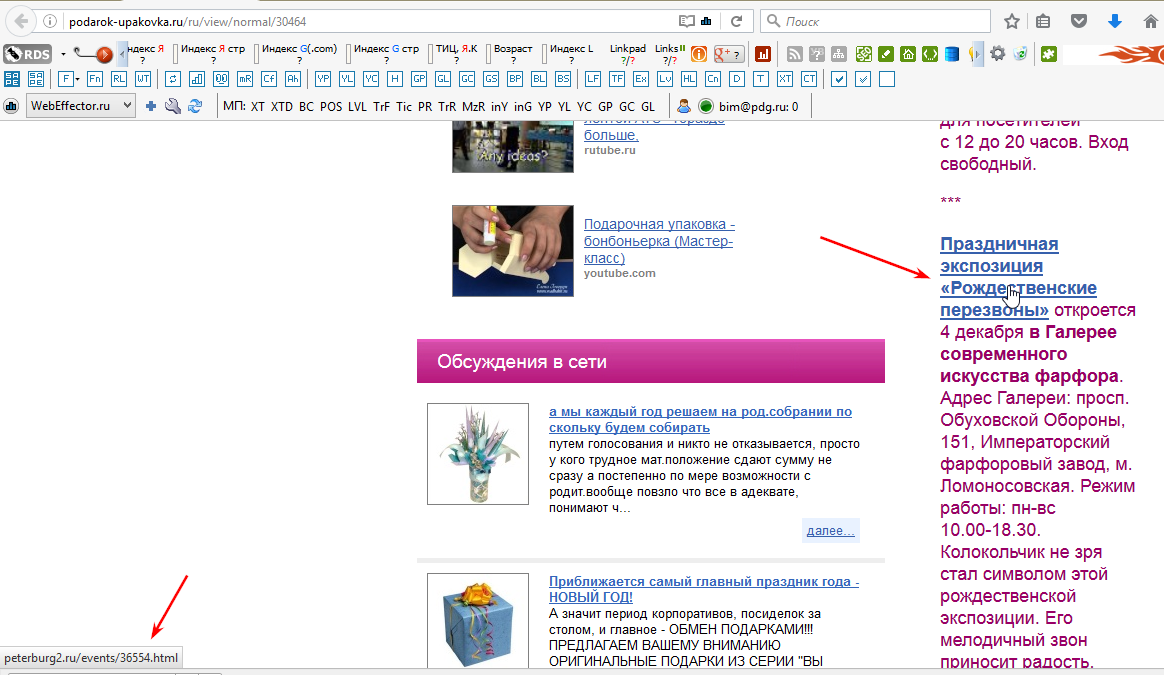This screenshot has height=675, width=1164.
Task: Click the RL toolbar icon
Action: tap(118, 79)
